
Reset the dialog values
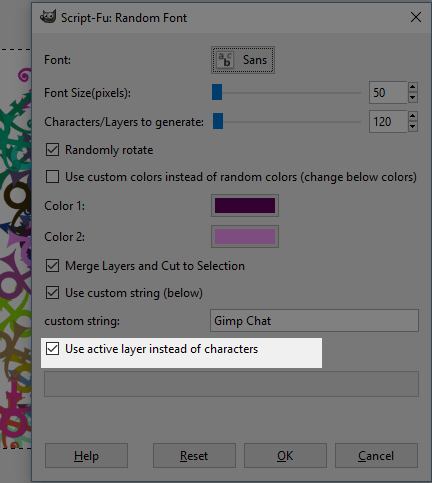[194, 456]
